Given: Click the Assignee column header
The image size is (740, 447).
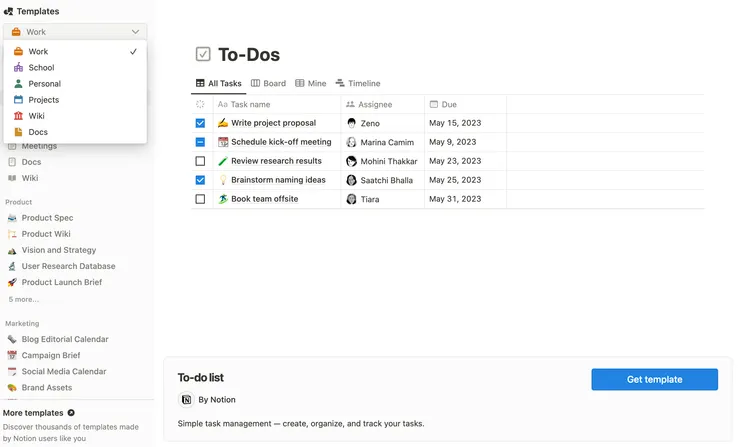Looking at the screenshot, I should [383, 104].
